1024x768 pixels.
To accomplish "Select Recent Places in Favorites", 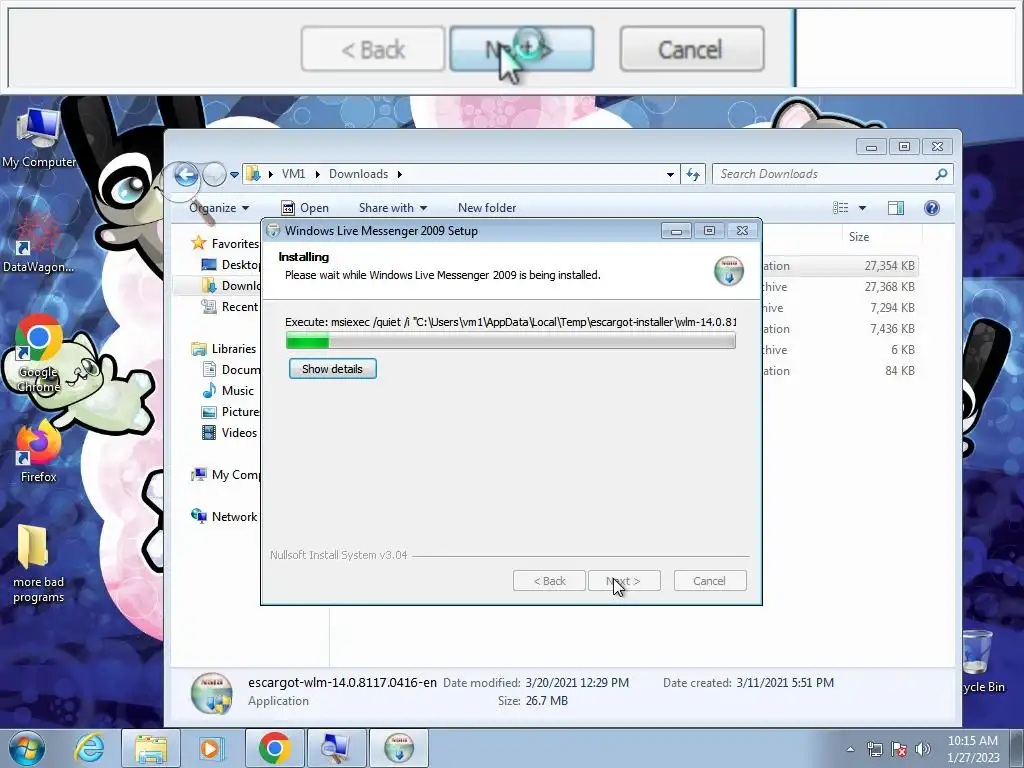I will pos(231,306).
